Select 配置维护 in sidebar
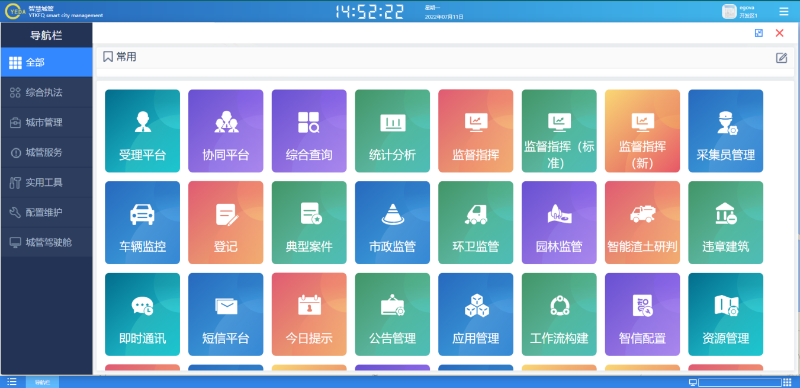Screen dimensions: 800x388 tap(46, 212)
